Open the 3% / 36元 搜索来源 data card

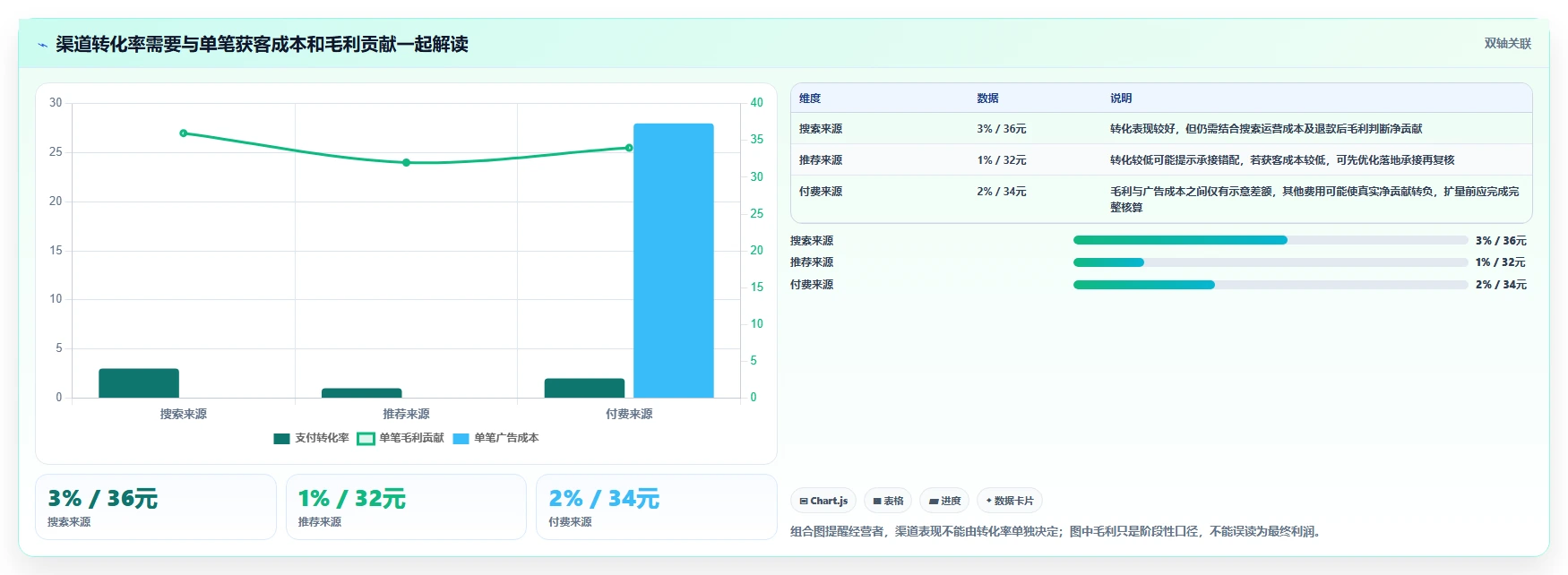click(x=156, y=507)
